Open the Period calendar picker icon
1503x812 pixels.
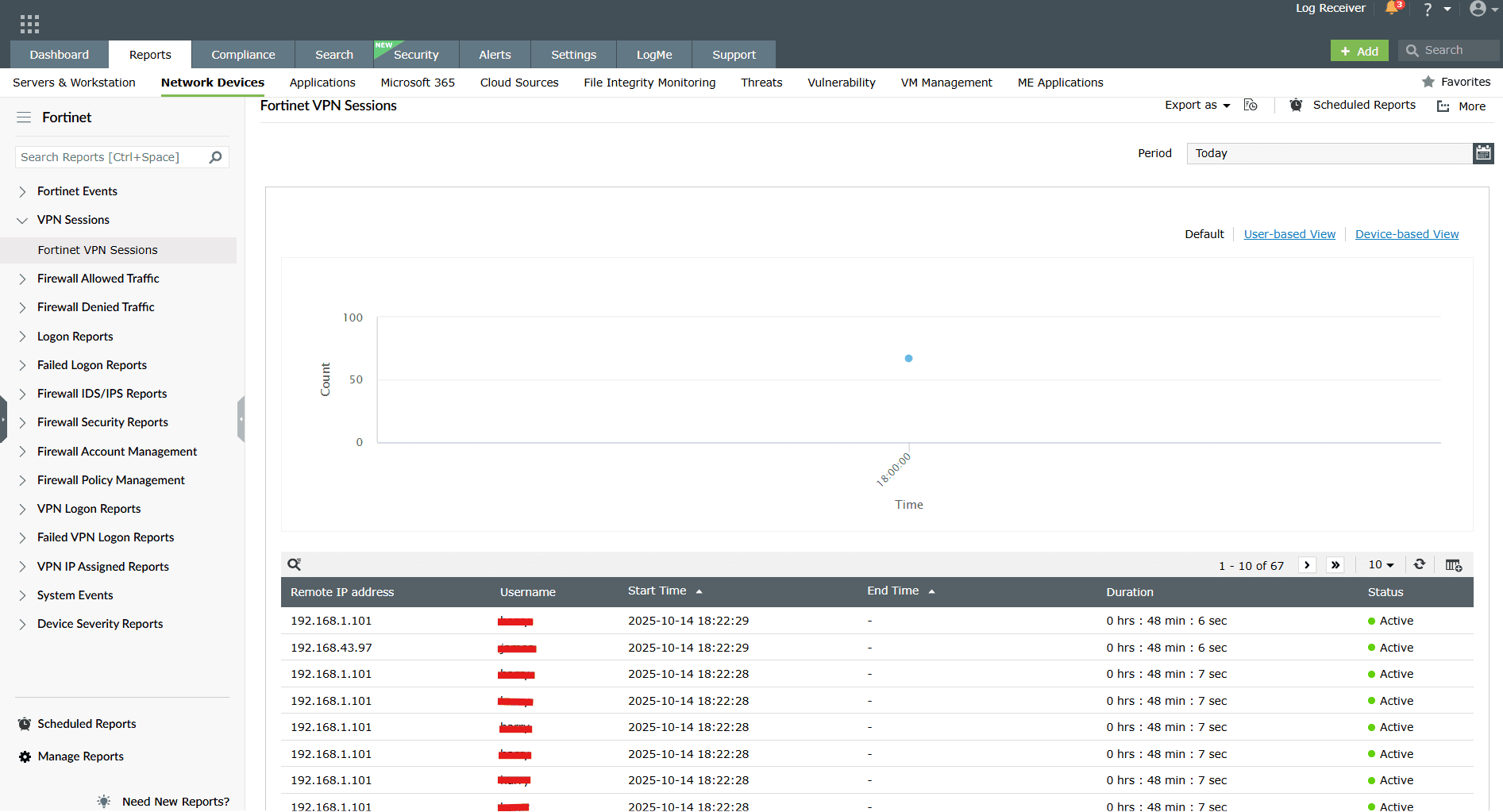(x=1483, y=153)
